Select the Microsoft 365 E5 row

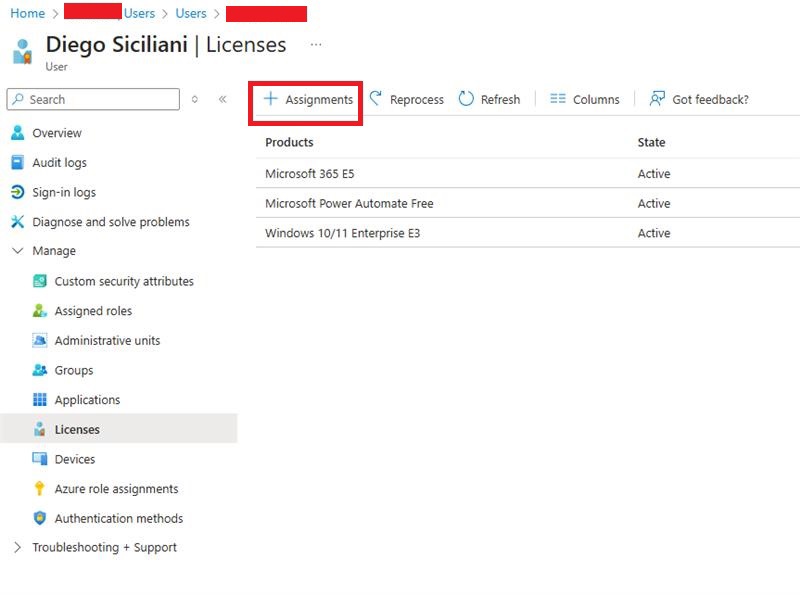tap(528, 173)
